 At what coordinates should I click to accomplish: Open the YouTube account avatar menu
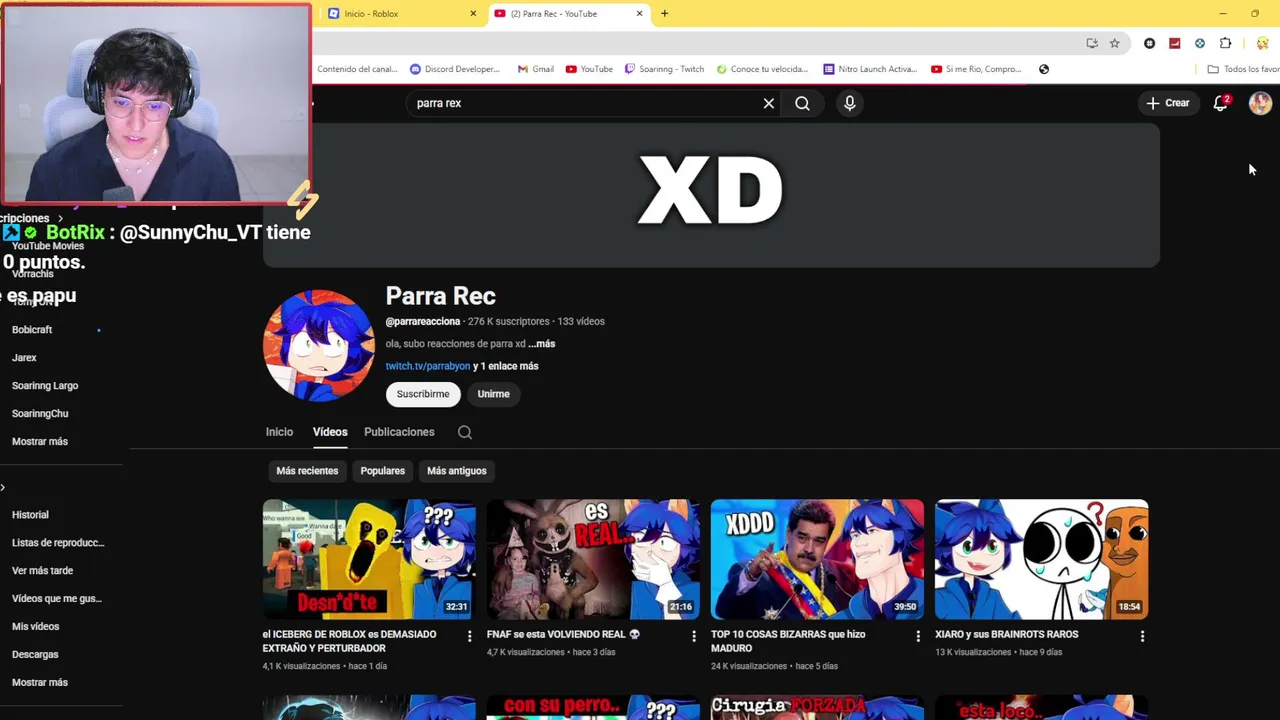pyautogui.click(x=1260, y=103)
